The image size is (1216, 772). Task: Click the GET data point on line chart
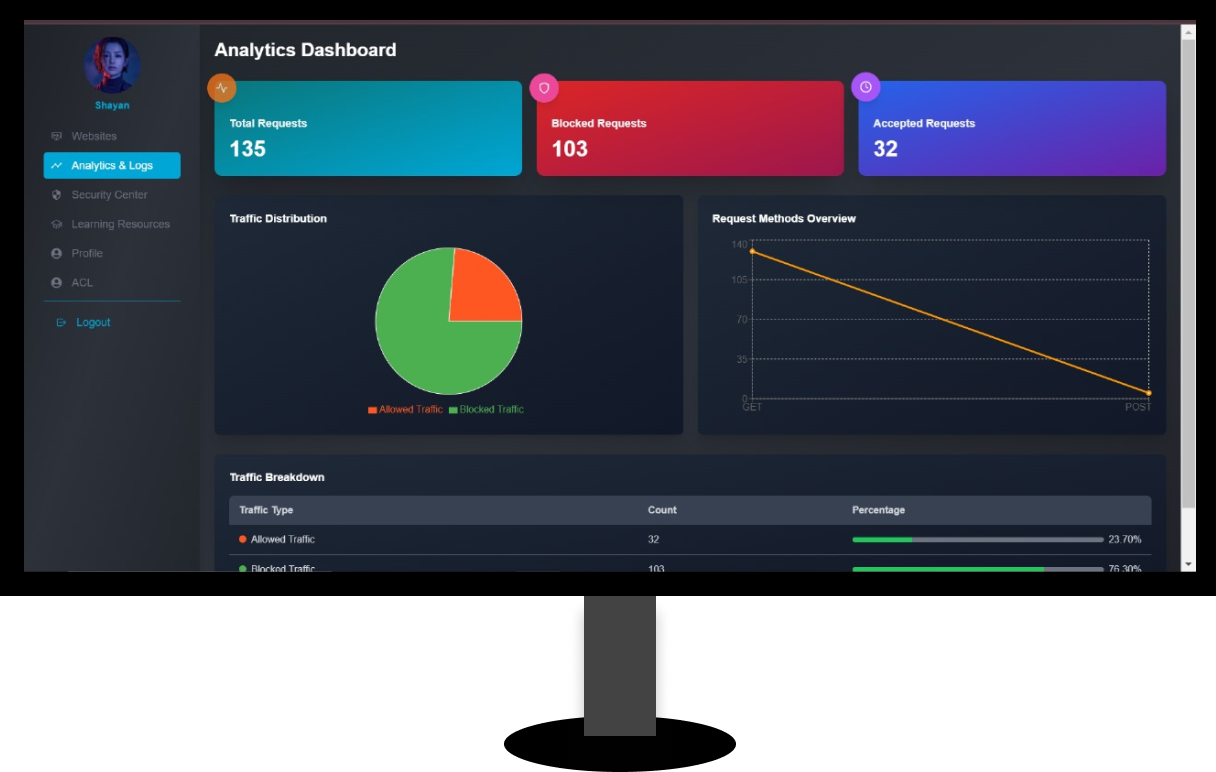(x=752, y=251)
